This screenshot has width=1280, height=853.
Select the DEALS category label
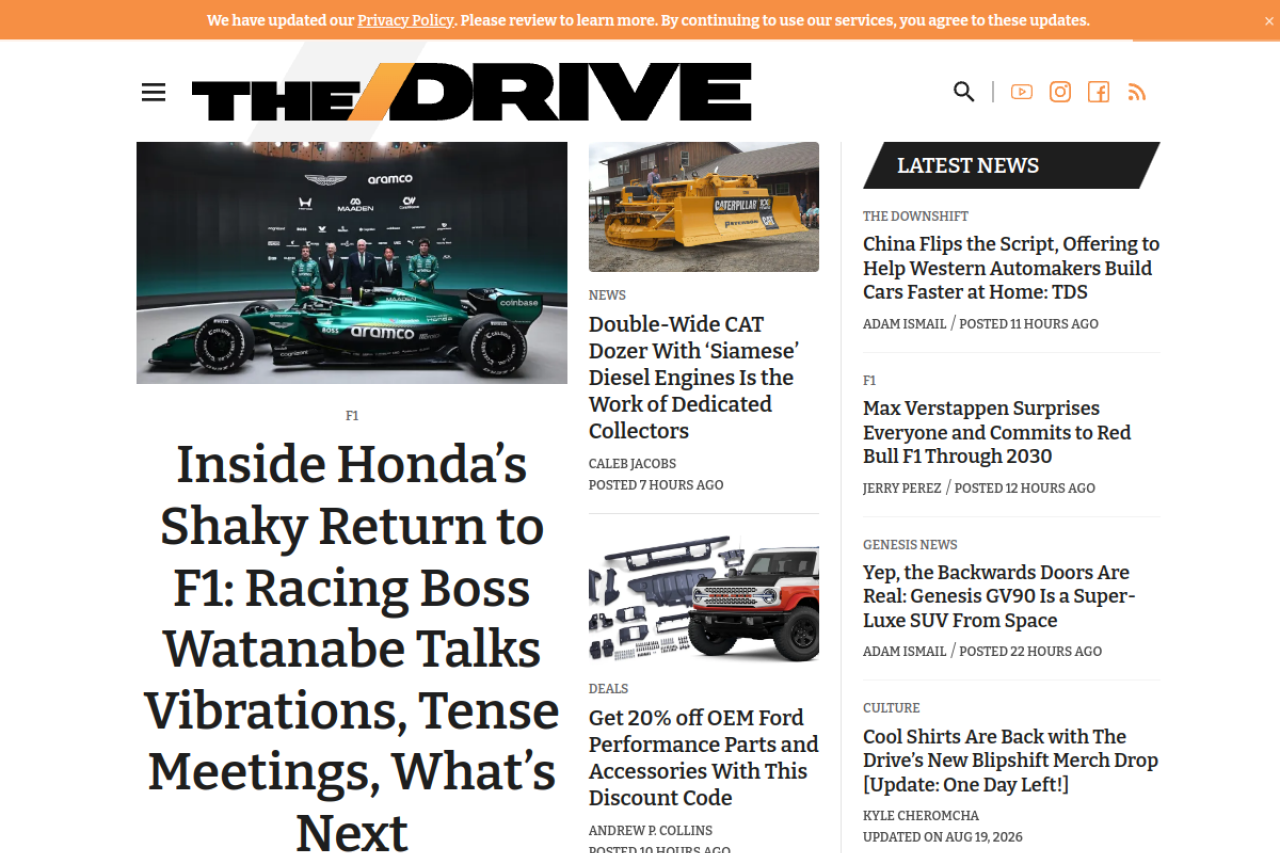608,688
